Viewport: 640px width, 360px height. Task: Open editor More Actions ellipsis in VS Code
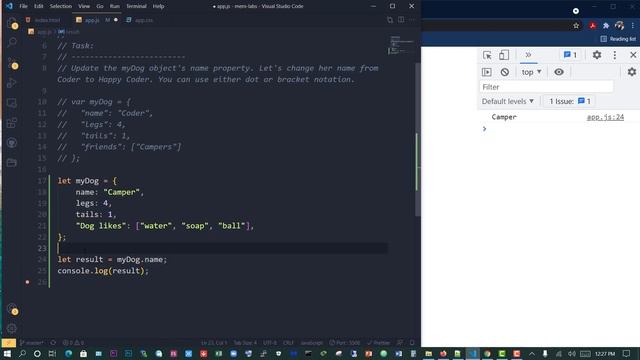coord(411,20)
